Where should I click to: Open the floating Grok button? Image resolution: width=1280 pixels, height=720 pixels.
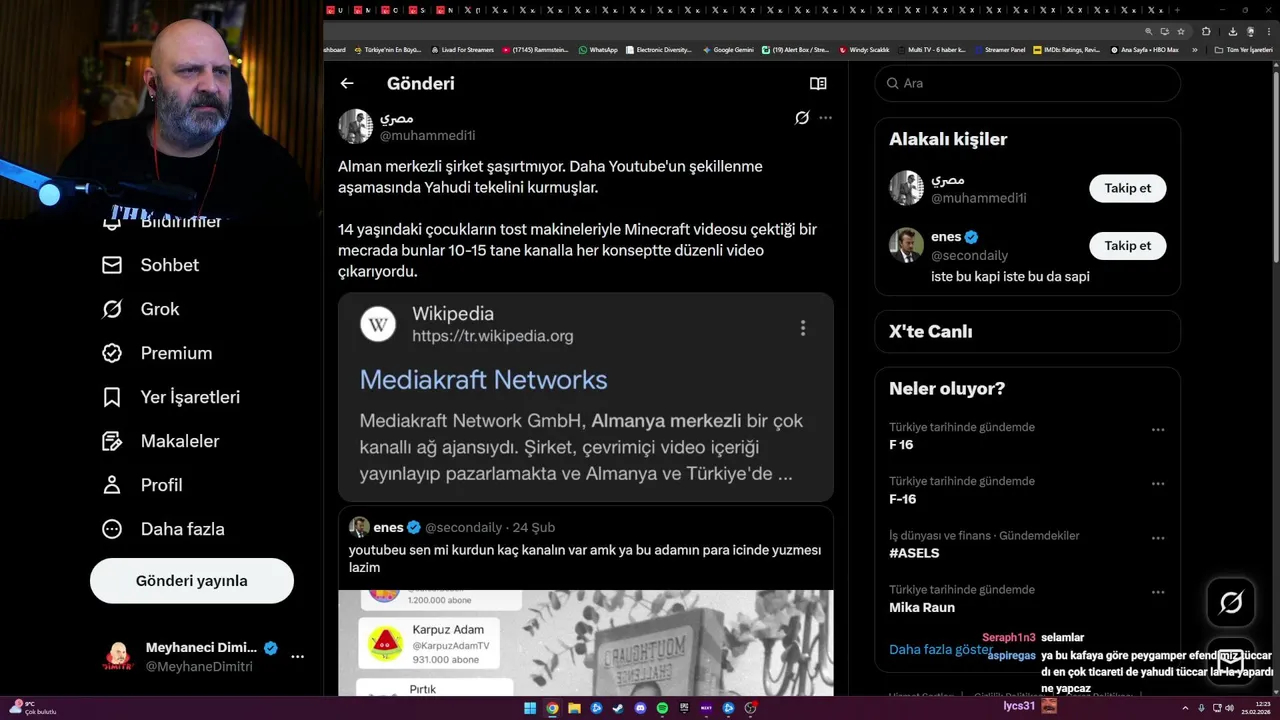pos(1231,602)
